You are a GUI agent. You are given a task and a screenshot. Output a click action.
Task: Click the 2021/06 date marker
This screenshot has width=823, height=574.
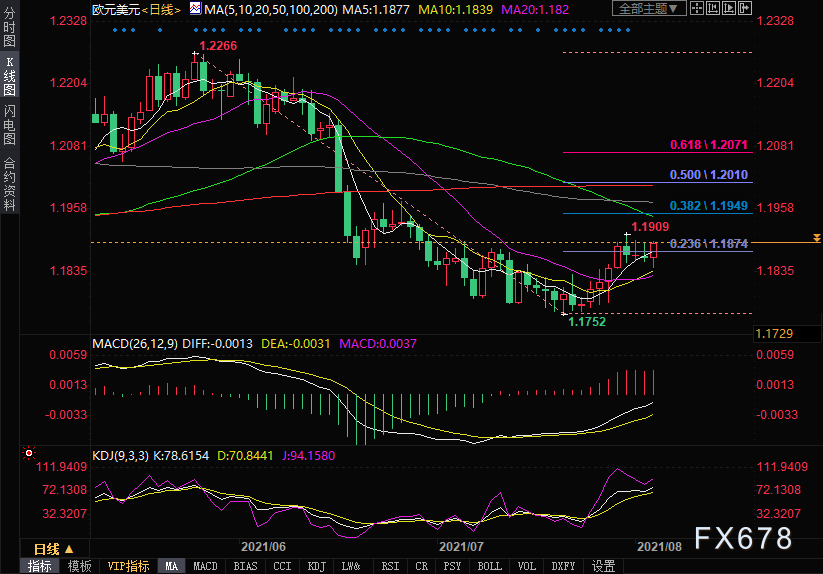coord(263,547)
